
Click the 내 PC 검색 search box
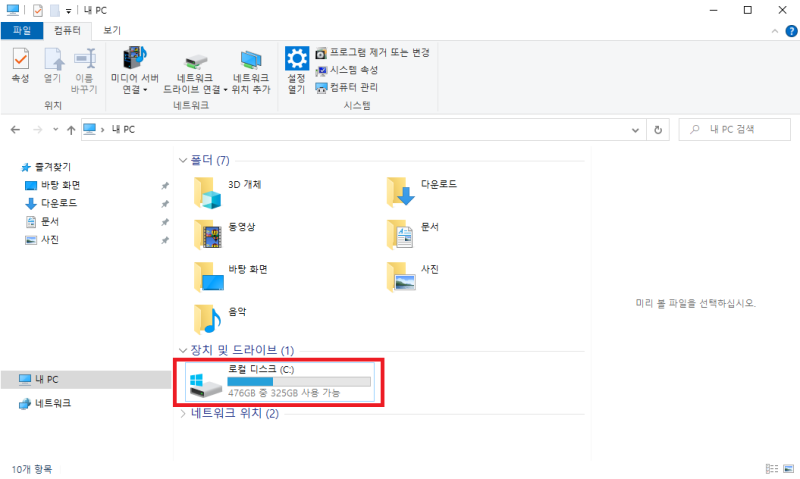pyautogui.click(x=734, y=130)
